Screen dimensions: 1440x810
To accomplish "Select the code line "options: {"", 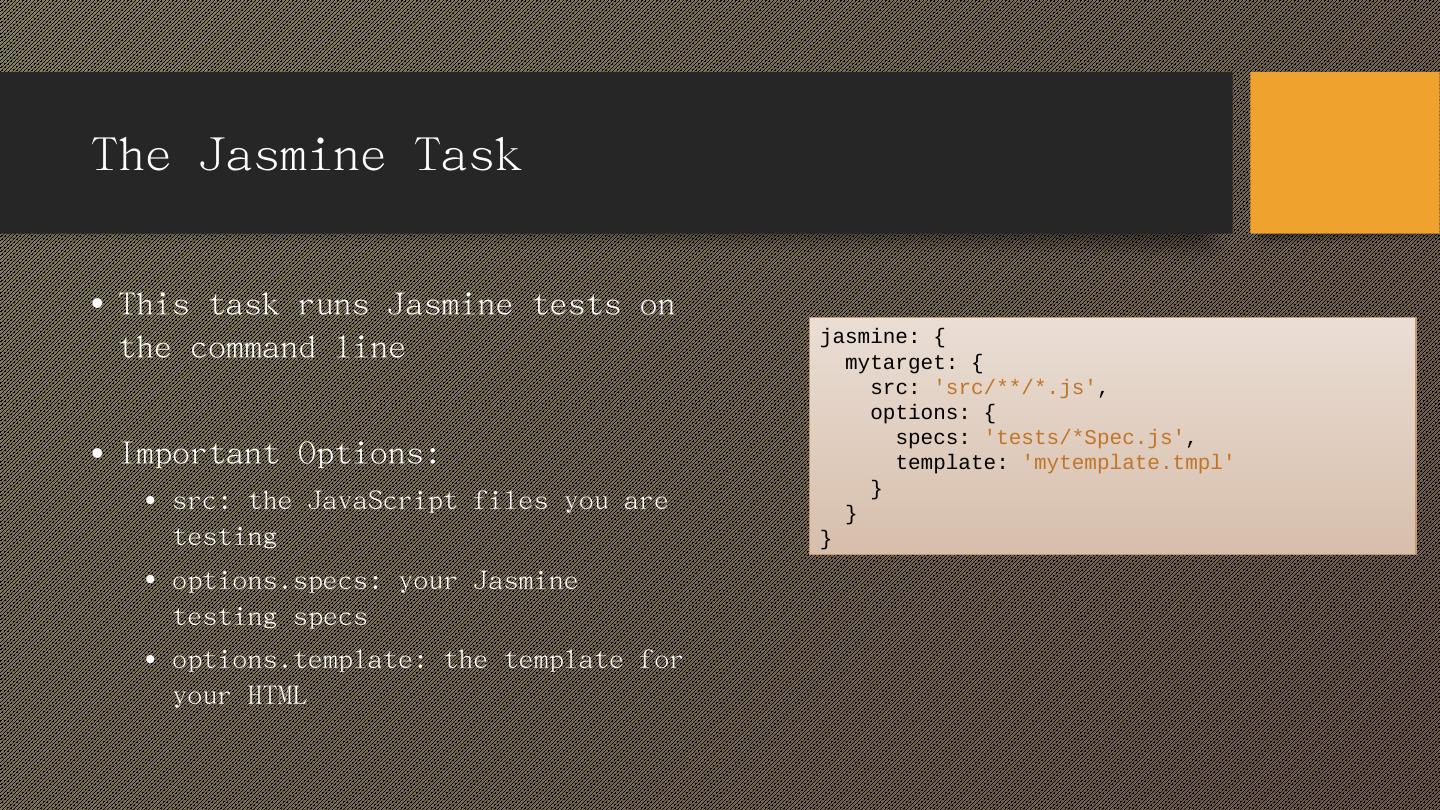I will point(933,413).
